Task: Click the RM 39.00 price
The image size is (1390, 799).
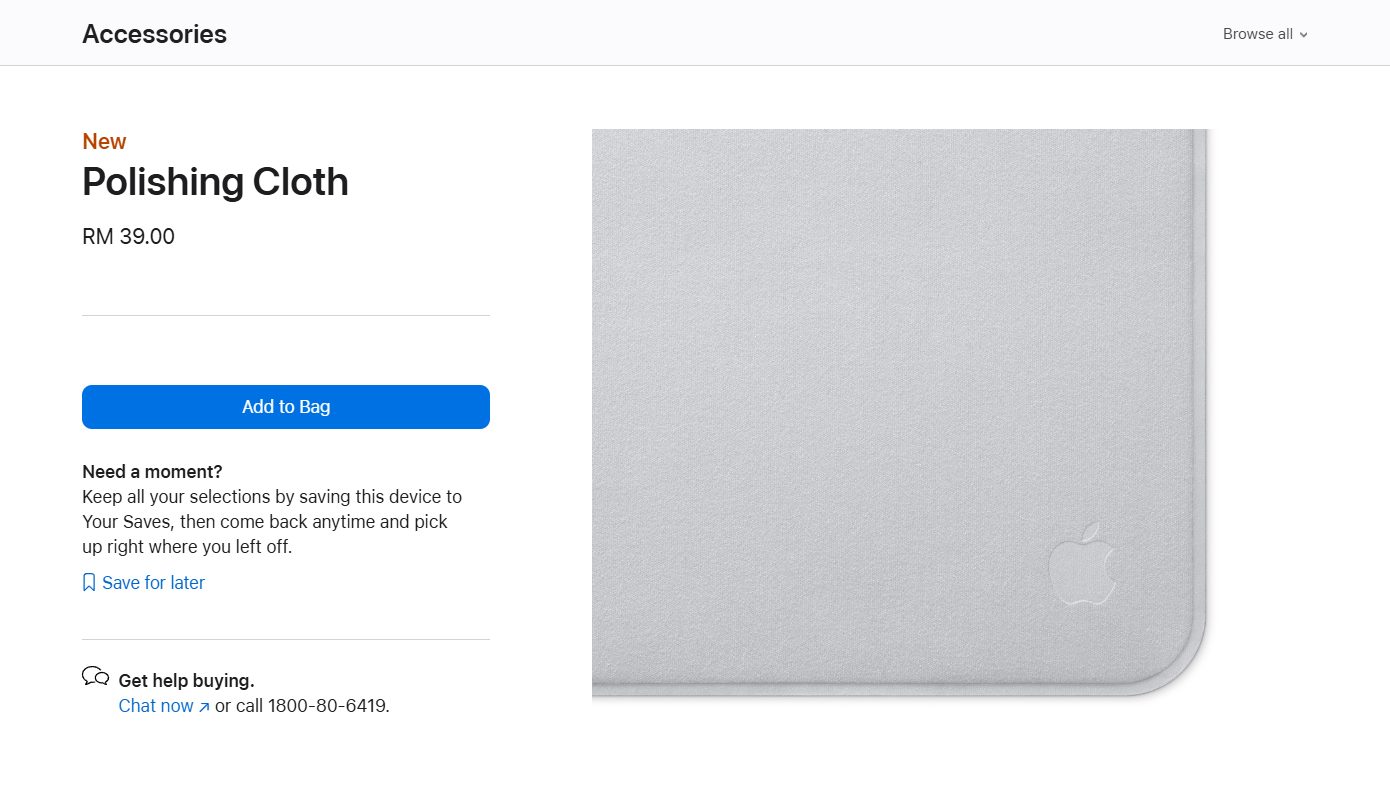Action: (x=128, y=237)
